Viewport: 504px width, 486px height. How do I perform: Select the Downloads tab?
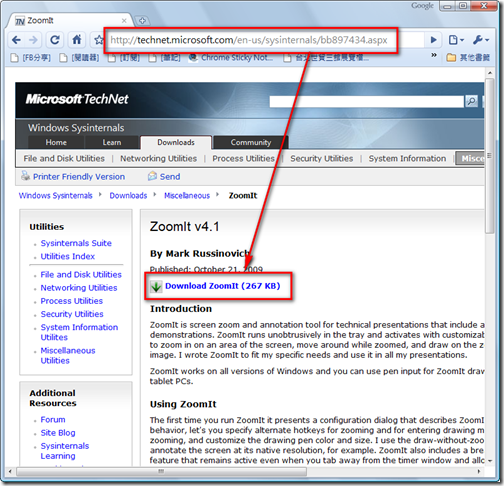pyautogui.click(x=176, y=142)
